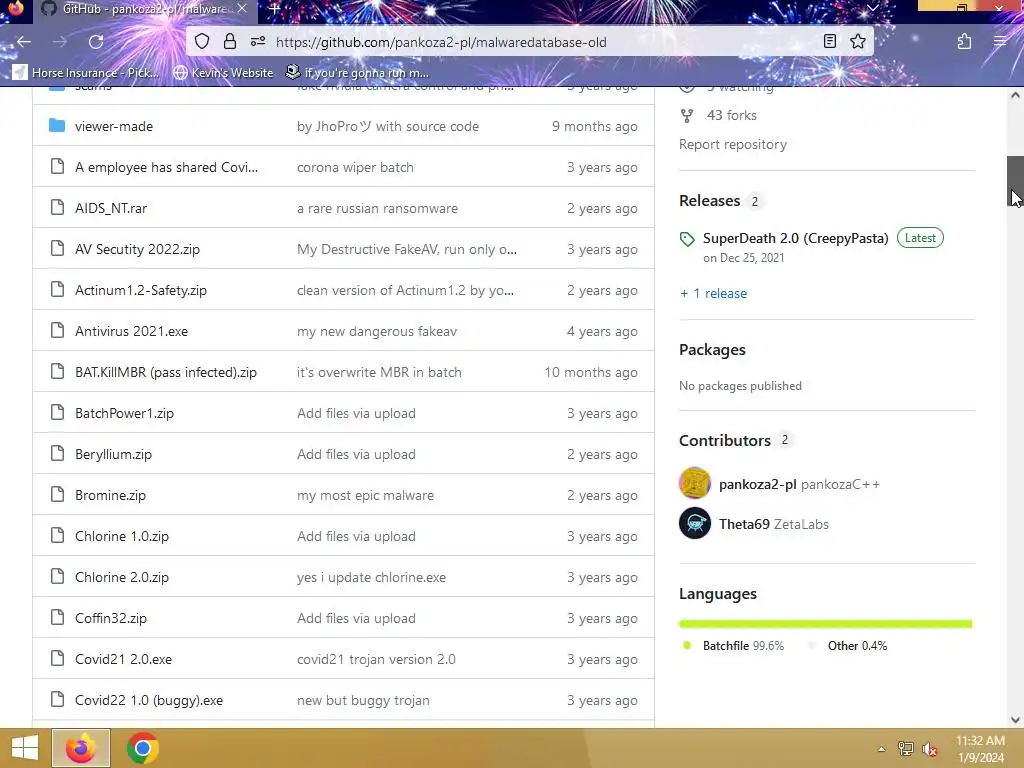1024x768 pixels.
Task: Open Chlorine 1.0.zip file
Action: 121,536
